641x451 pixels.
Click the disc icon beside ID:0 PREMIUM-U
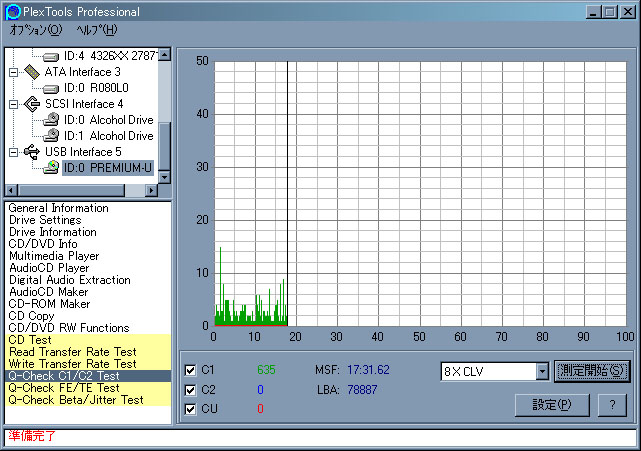point(51,167)
